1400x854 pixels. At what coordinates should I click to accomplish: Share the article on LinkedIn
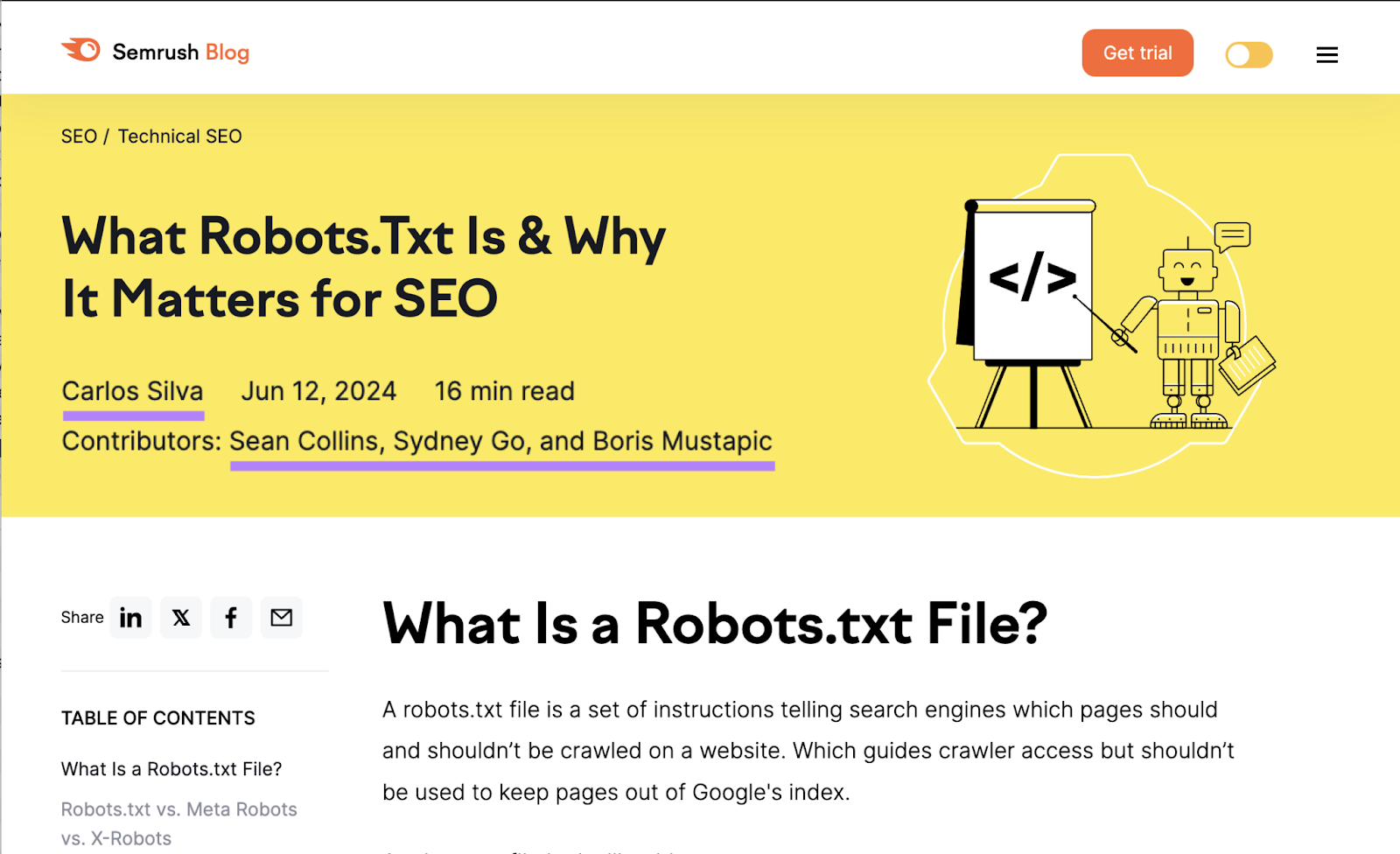[130, 617]
